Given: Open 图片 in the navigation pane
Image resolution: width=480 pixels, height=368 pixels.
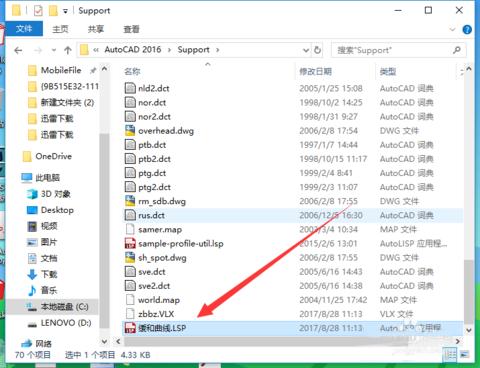Looking at the screenshot, I should [42, 242].
